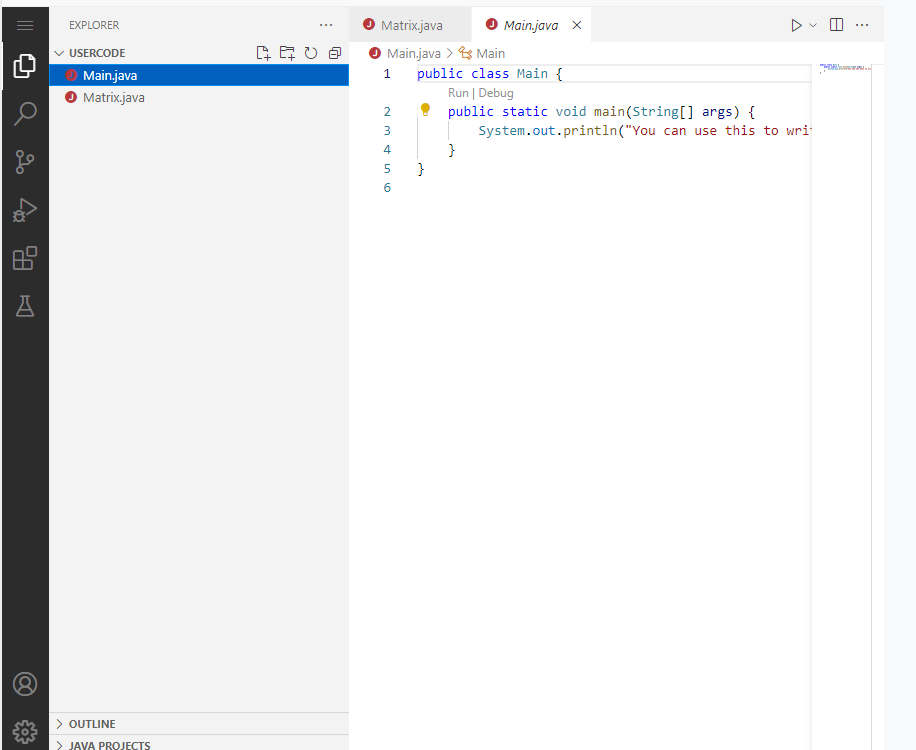Open the Run and Debug view
916x750 pixels.
click(x=25, y=209)
